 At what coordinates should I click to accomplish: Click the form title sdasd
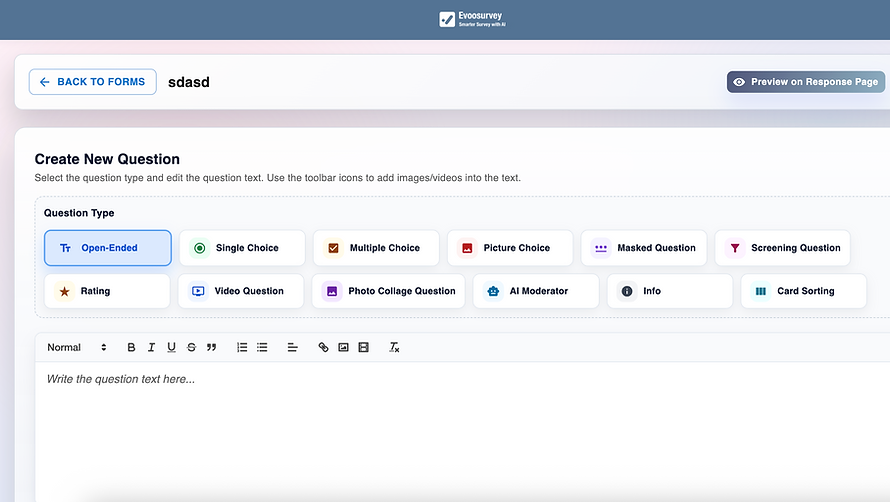coord(189,82)
